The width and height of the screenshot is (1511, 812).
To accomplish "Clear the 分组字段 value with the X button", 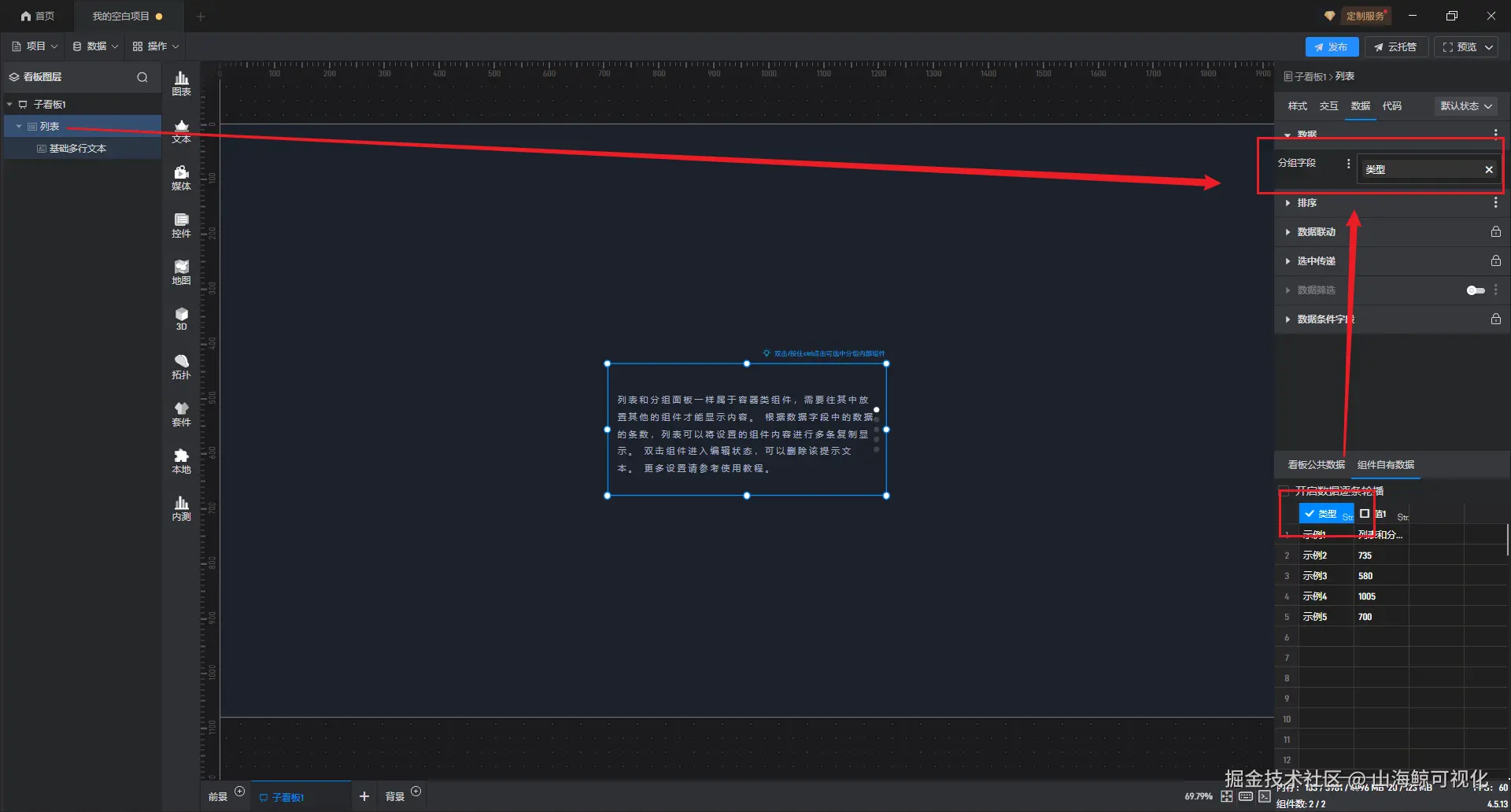I will [x=1489, y=169].
